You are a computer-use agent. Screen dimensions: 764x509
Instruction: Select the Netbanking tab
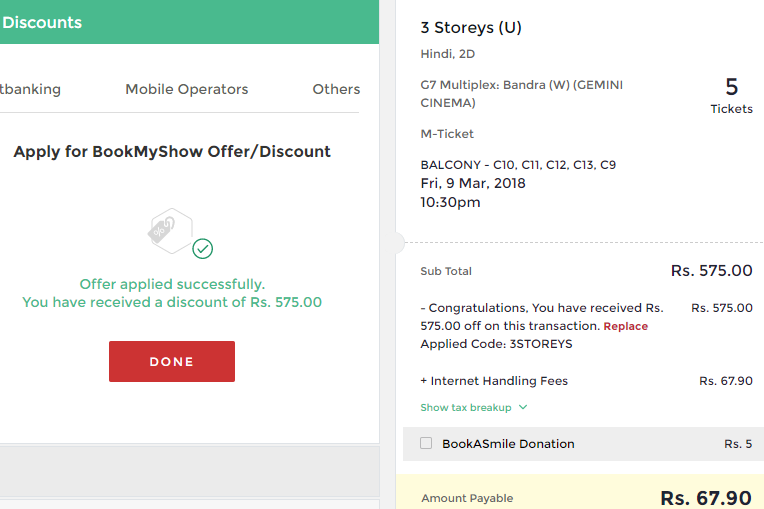point(30,89)
